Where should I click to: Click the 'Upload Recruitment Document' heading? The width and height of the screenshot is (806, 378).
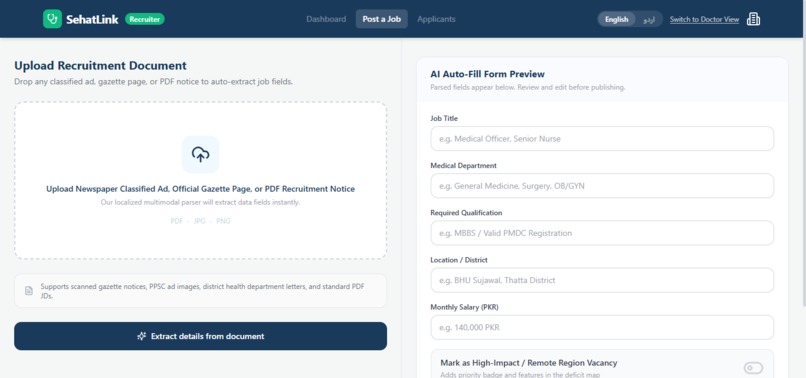point(100,66)
